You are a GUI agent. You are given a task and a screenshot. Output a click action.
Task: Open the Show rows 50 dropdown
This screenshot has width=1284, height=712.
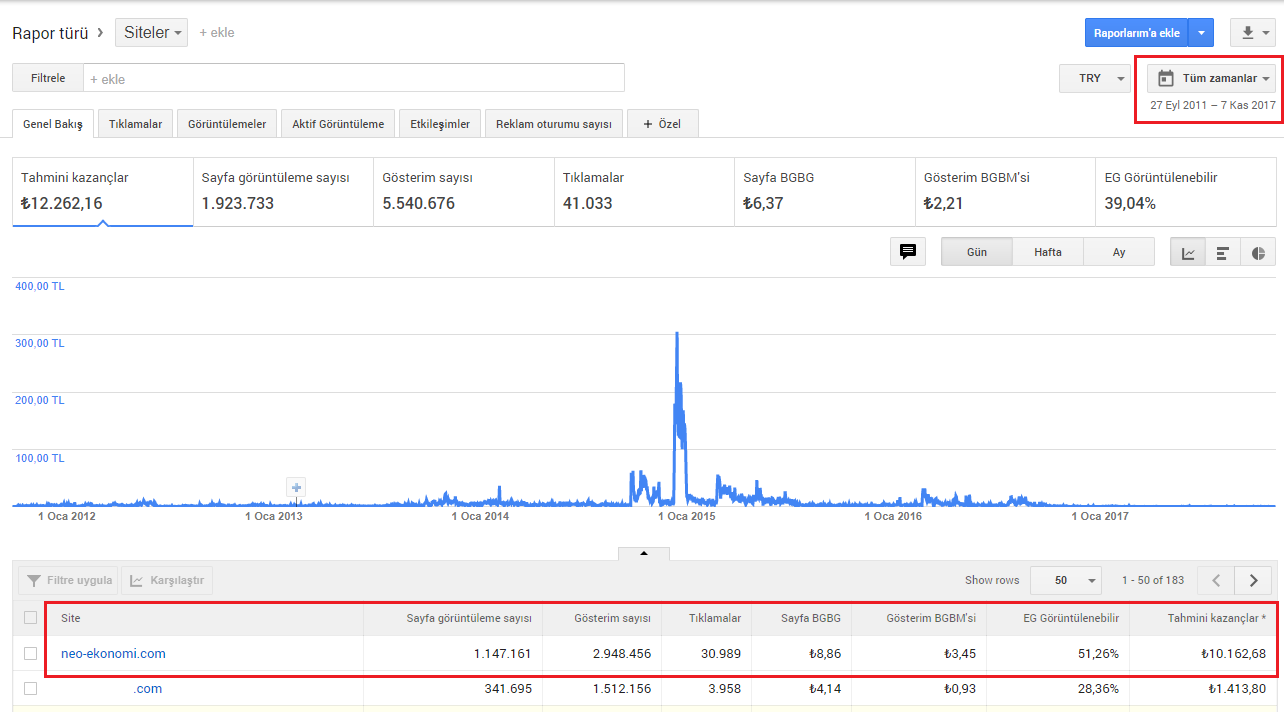coord(1065,580)
